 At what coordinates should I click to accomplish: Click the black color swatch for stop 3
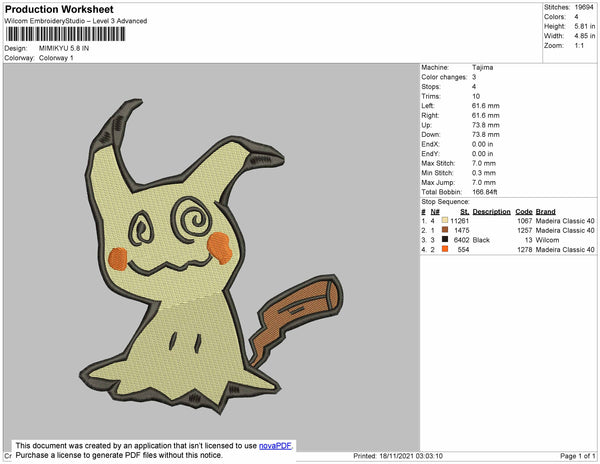443,240
